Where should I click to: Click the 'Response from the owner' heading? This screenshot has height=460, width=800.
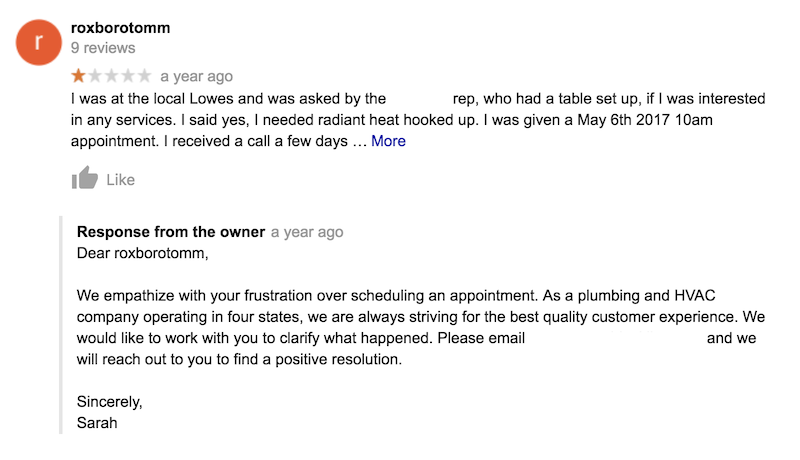click(x=171, y=232)
